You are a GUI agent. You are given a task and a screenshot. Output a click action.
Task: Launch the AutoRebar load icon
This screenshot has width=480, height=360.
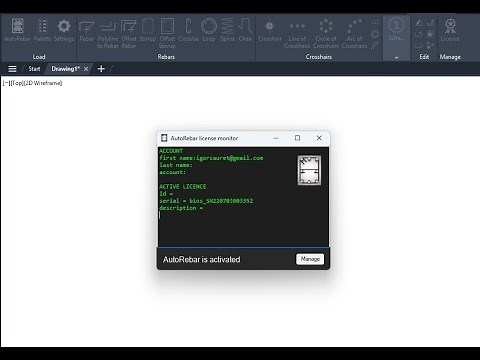[x=17, y=30]
